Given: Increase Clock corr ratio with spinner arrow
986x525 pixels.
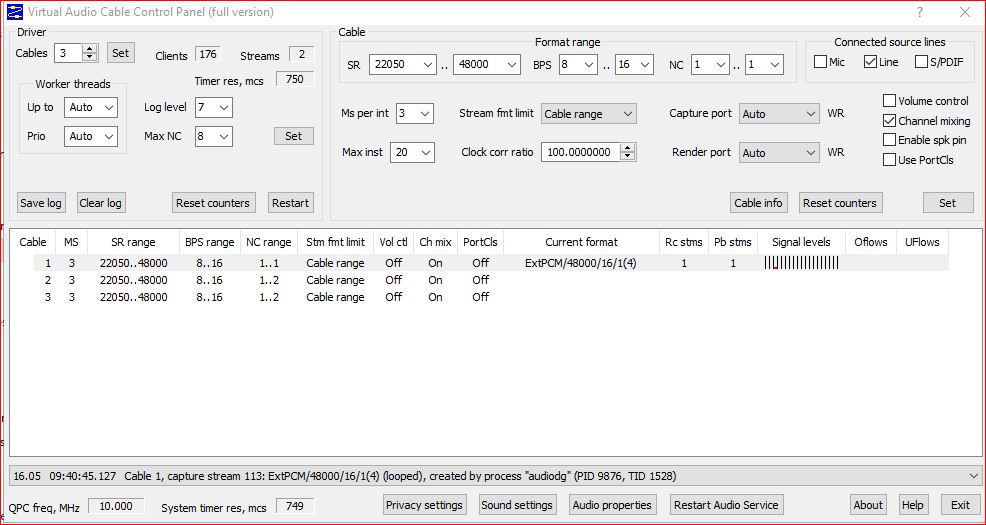Looking at the screenshot, I should [x=627, y=148].
